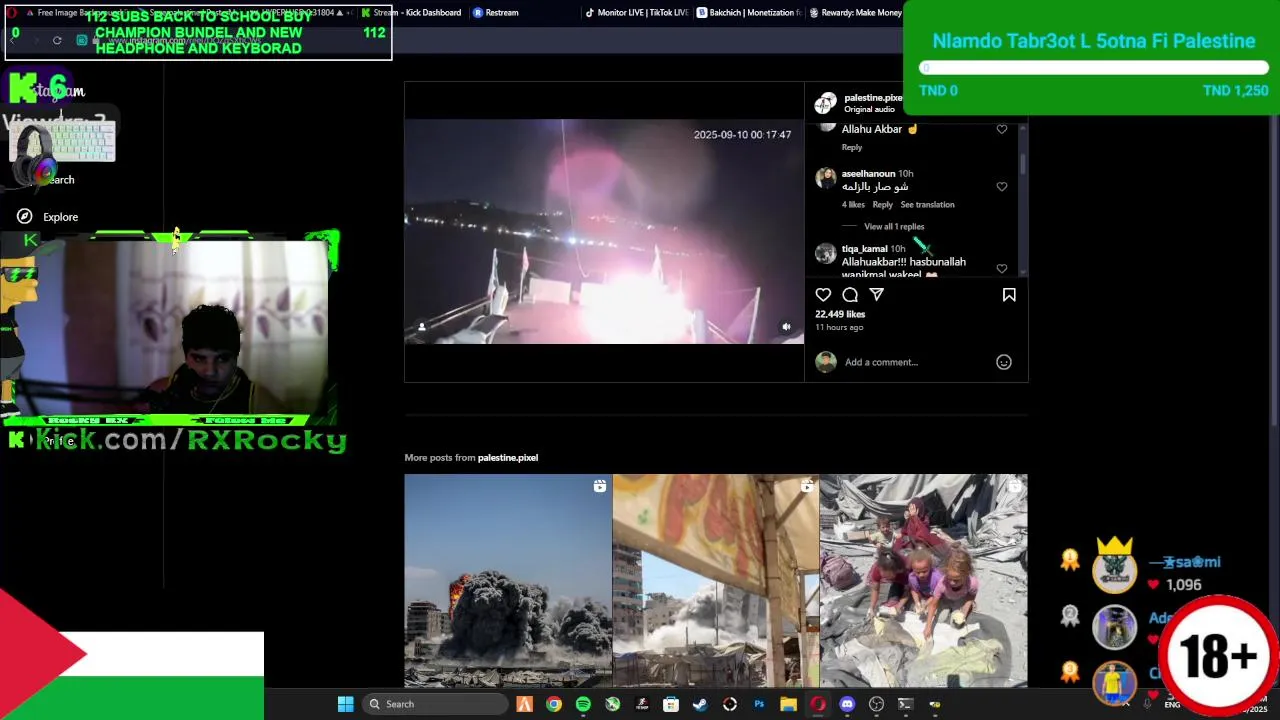
Task: Open tiqa_kamal's profile picture
Action: [x=826, y=253]
